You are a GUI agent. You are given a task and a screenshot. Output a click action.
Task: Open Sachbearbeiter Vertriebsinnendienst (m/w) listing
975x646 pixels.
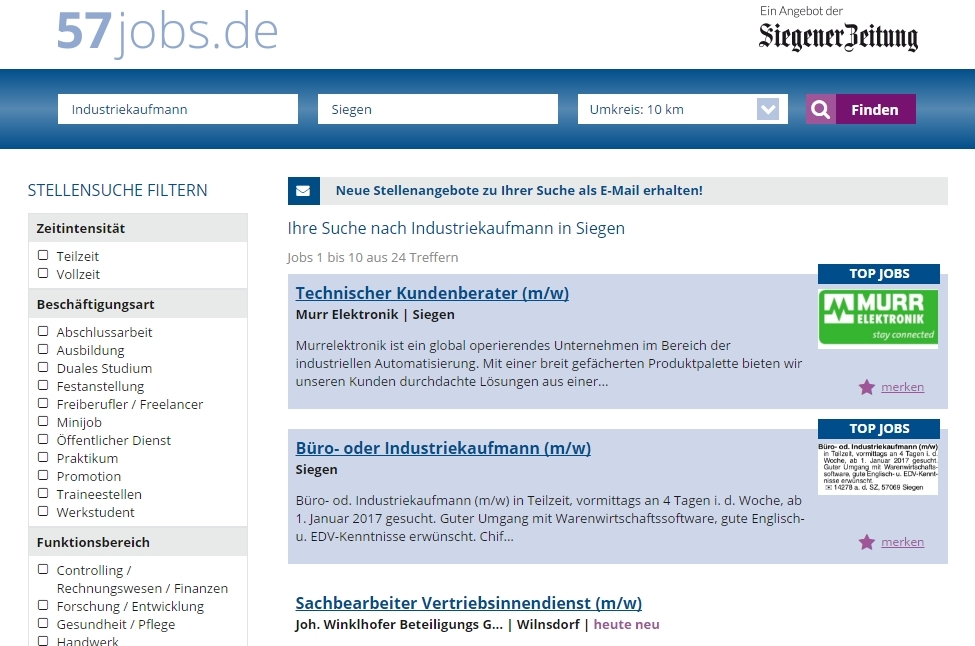(469, 602)
